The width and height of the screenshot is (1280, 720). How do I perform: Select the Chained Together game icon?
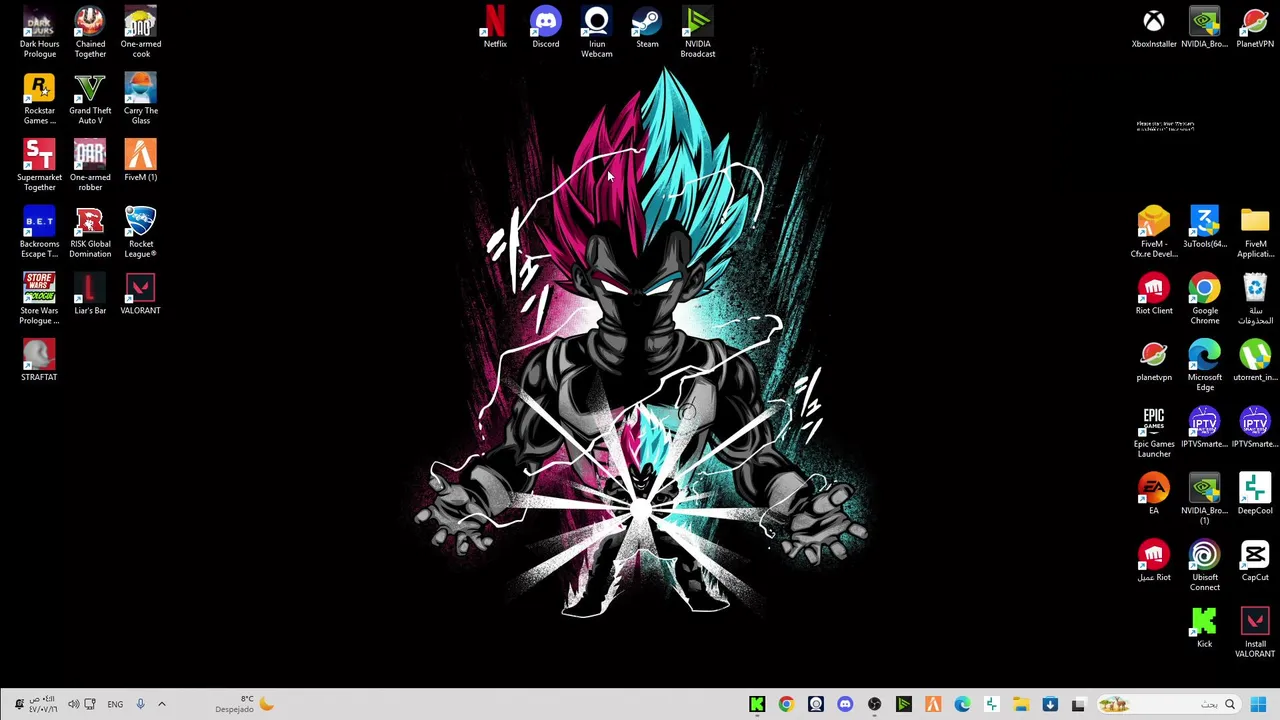[90, 32]
